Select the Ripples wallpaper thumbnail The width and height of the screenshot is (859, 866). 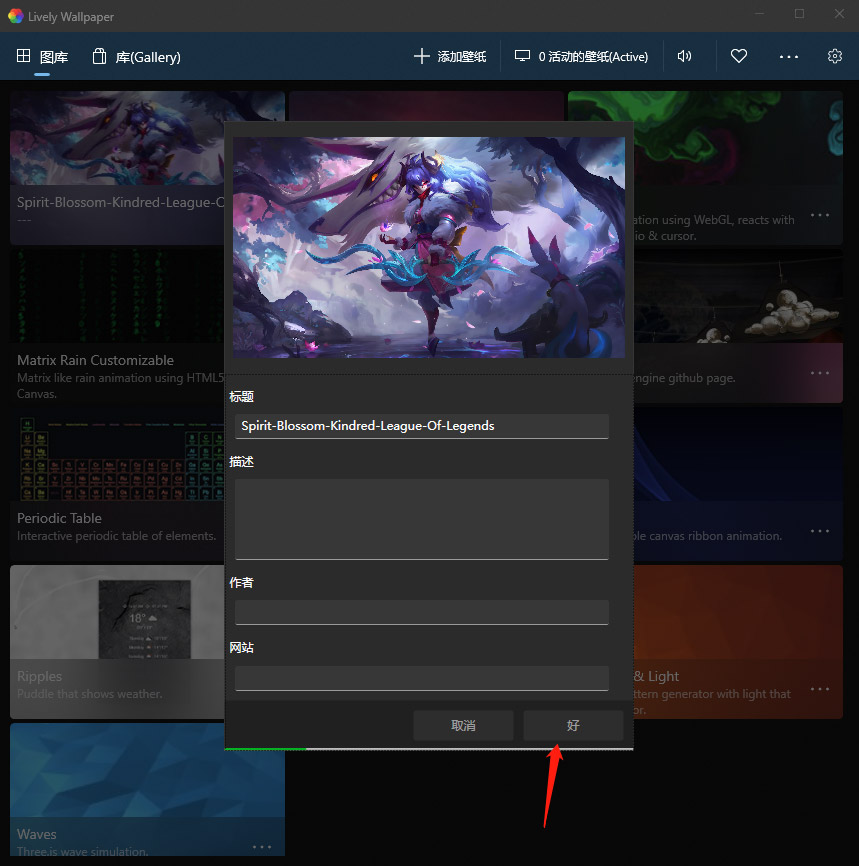pyautogui.click(x=117, y=612)
